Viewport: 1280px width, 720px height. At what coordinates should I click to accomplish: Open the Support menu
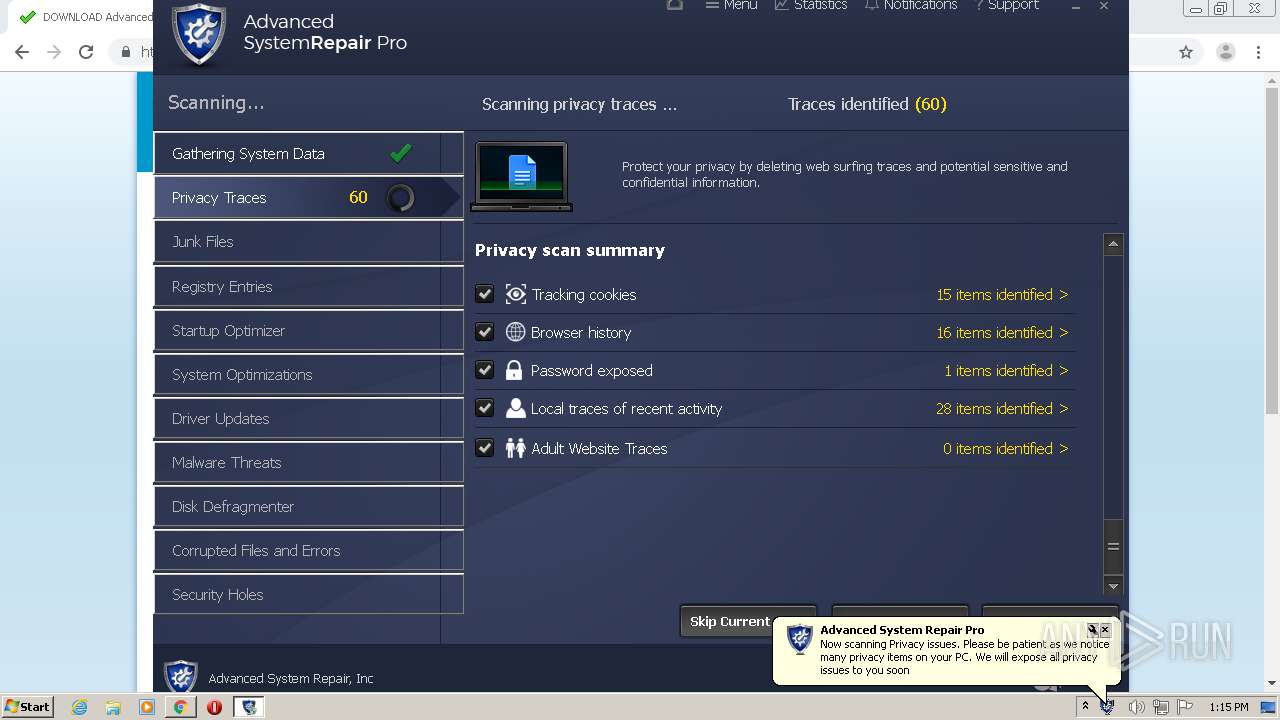[x=1007, y=5]
